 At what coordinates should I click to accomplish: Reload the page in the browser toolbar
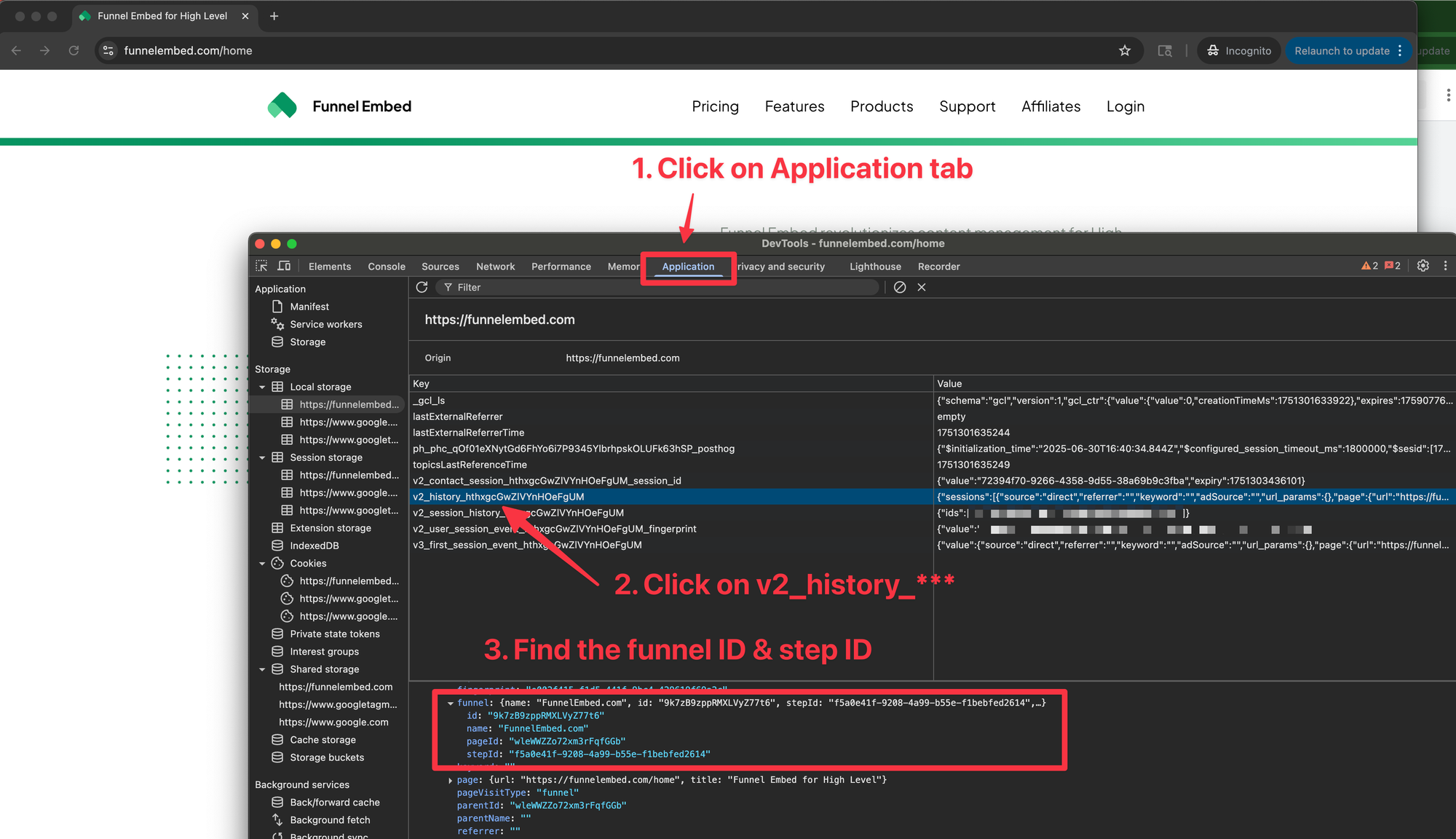pos(74,50)
